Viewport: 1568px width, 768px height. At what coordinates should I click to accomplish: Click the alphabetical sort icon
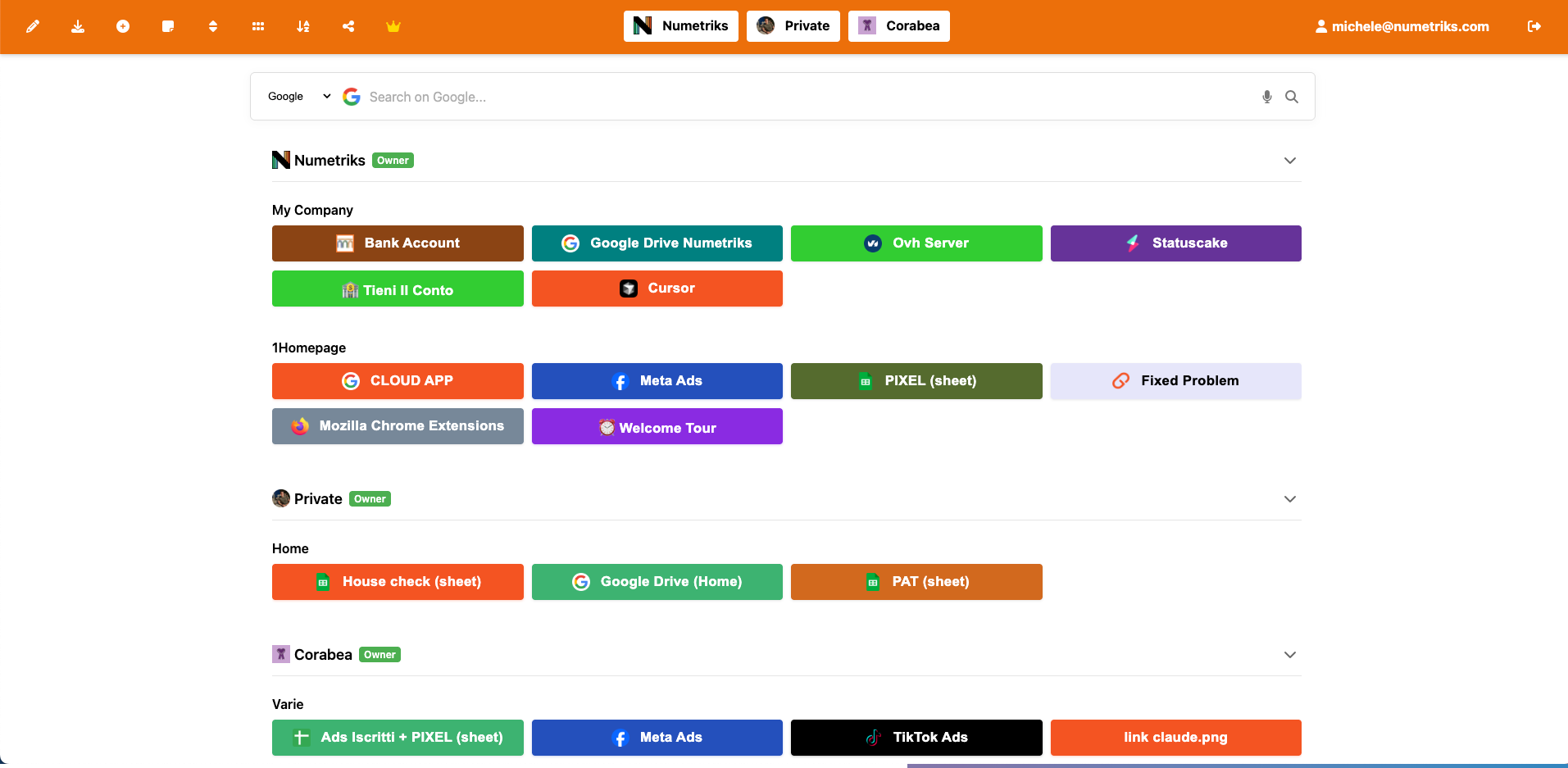(303, 26)
